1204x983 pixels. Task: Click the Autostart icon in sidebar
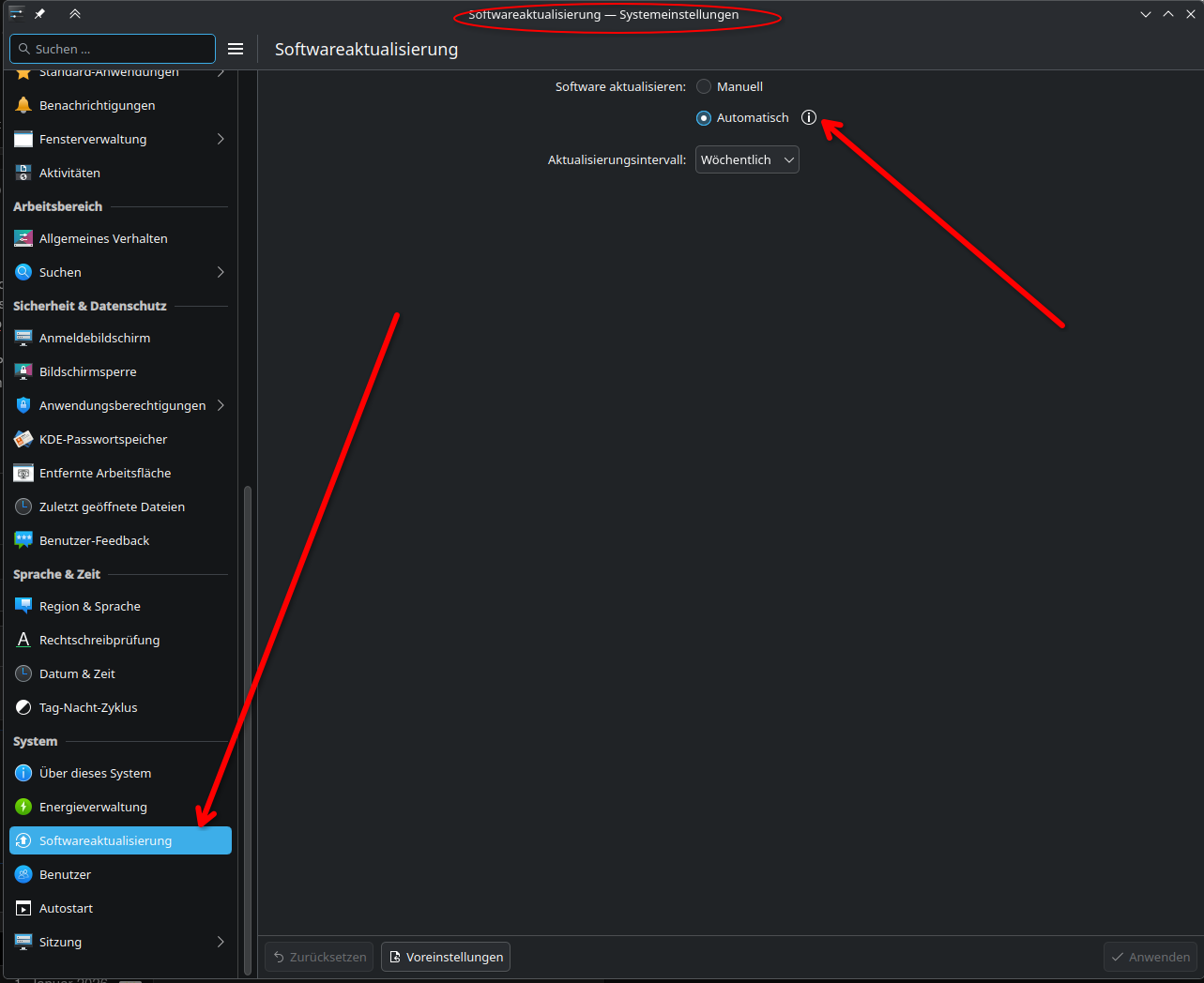[23, 908]
